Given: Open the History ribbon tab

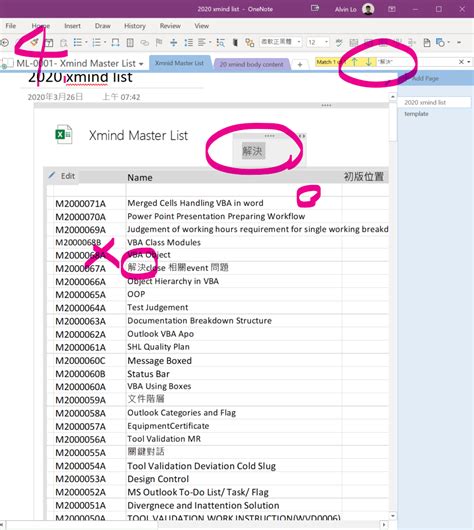Looking at the screenshot, I should [x=135, y=26].
